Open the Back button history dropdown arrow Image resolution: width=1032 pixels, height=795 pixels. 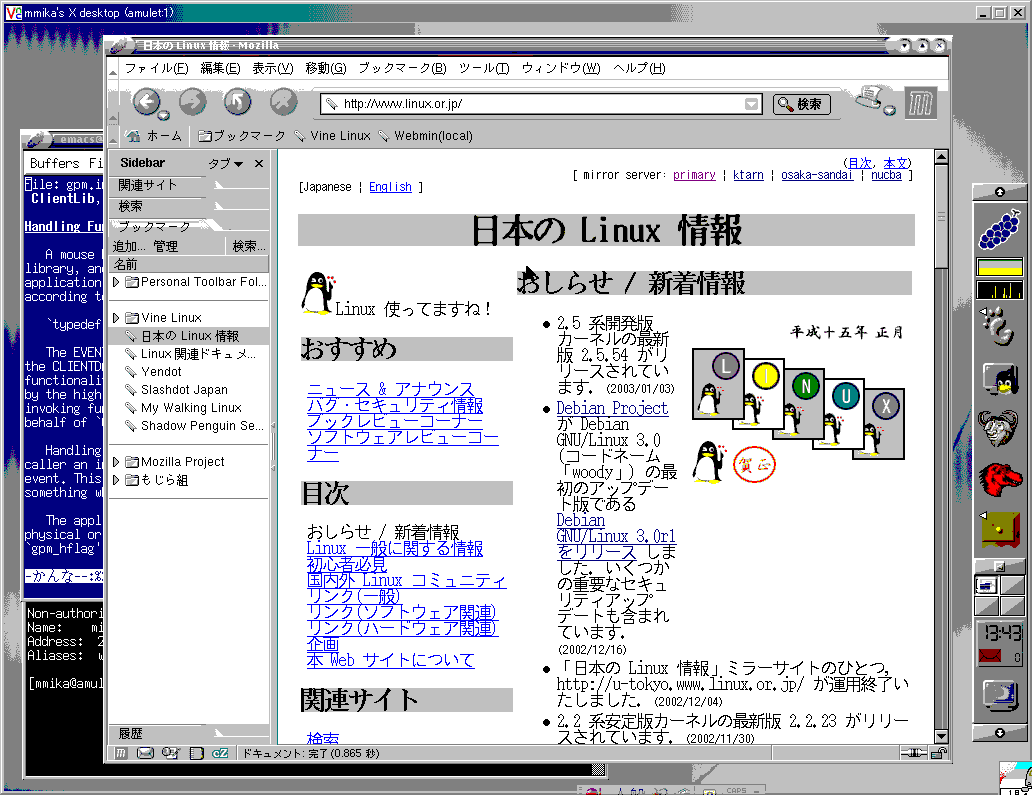coord(164,116)
